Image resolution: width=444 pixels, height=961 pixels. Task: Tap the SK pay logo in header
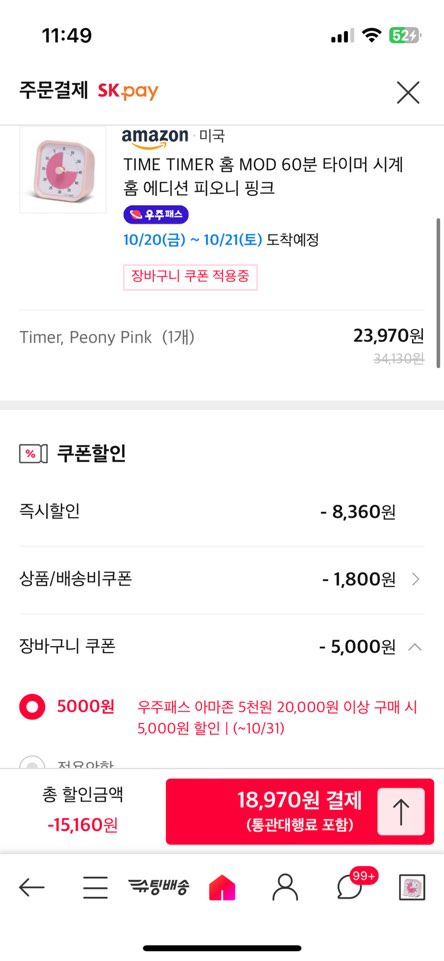tap(128, 92)
